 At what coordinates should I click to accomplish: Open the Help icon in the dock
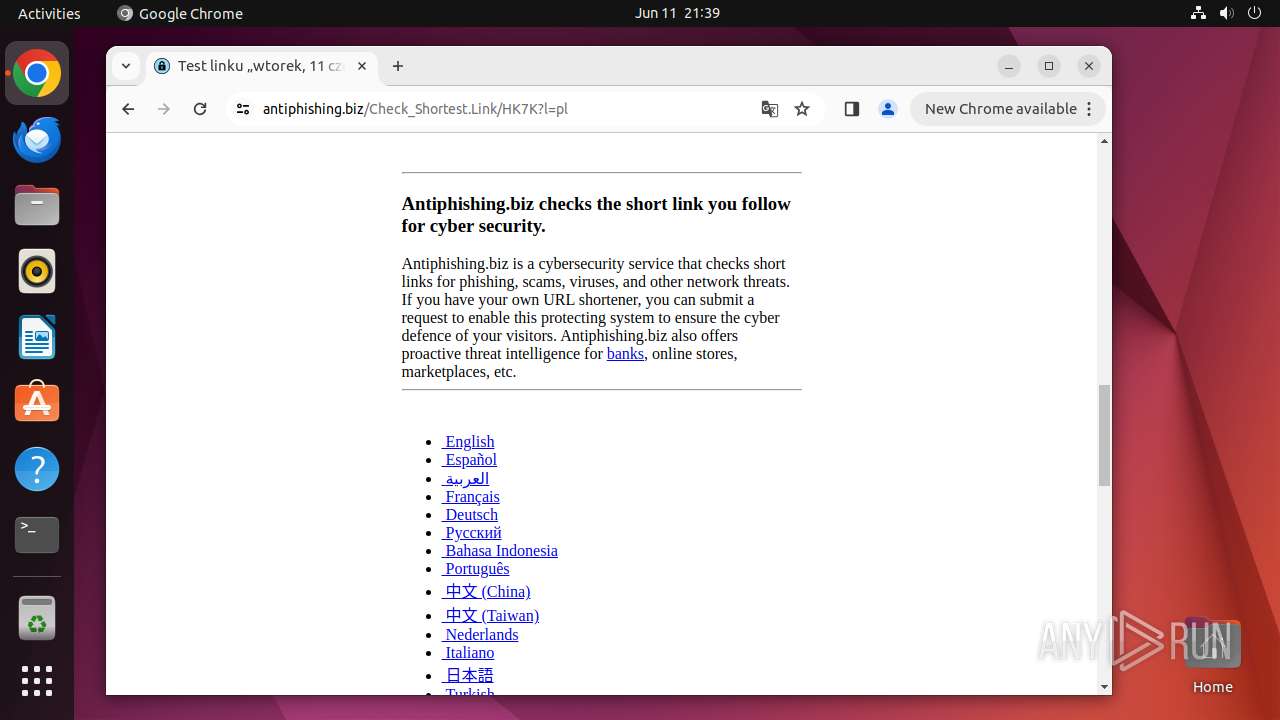click(37, 469)
